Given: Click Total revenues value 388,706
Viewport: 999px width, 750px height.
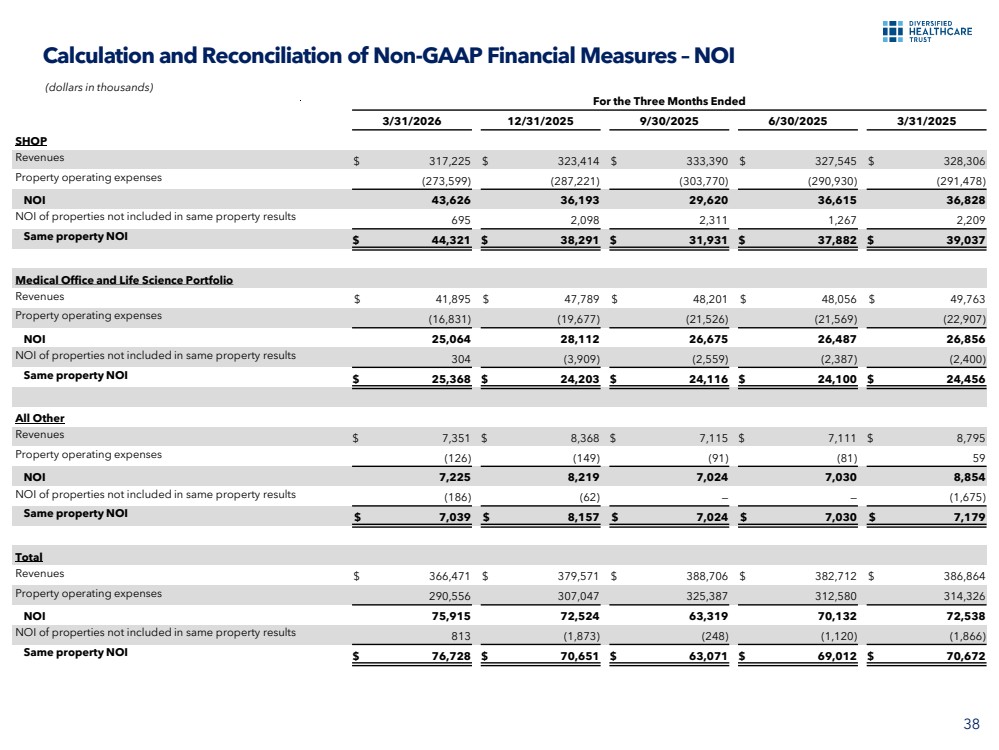Looking at the screenshot, I should [x=707, y=576].
